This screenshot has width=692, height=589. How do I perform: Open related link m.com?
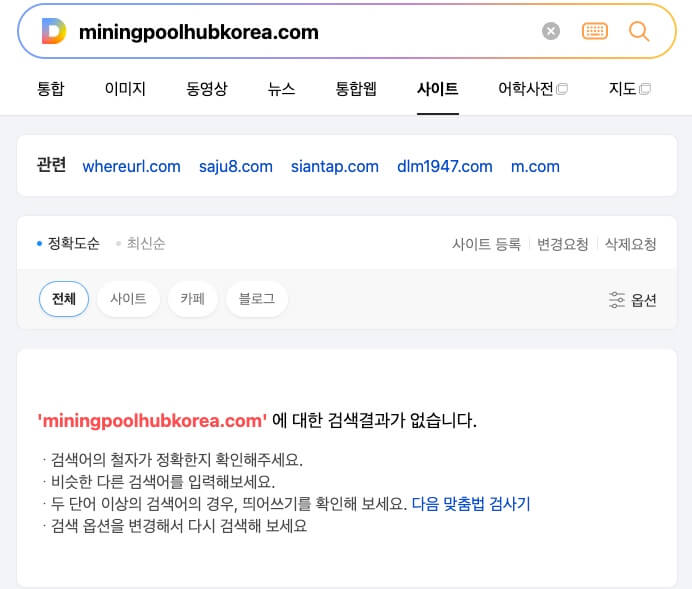click(x=535, y=166)
